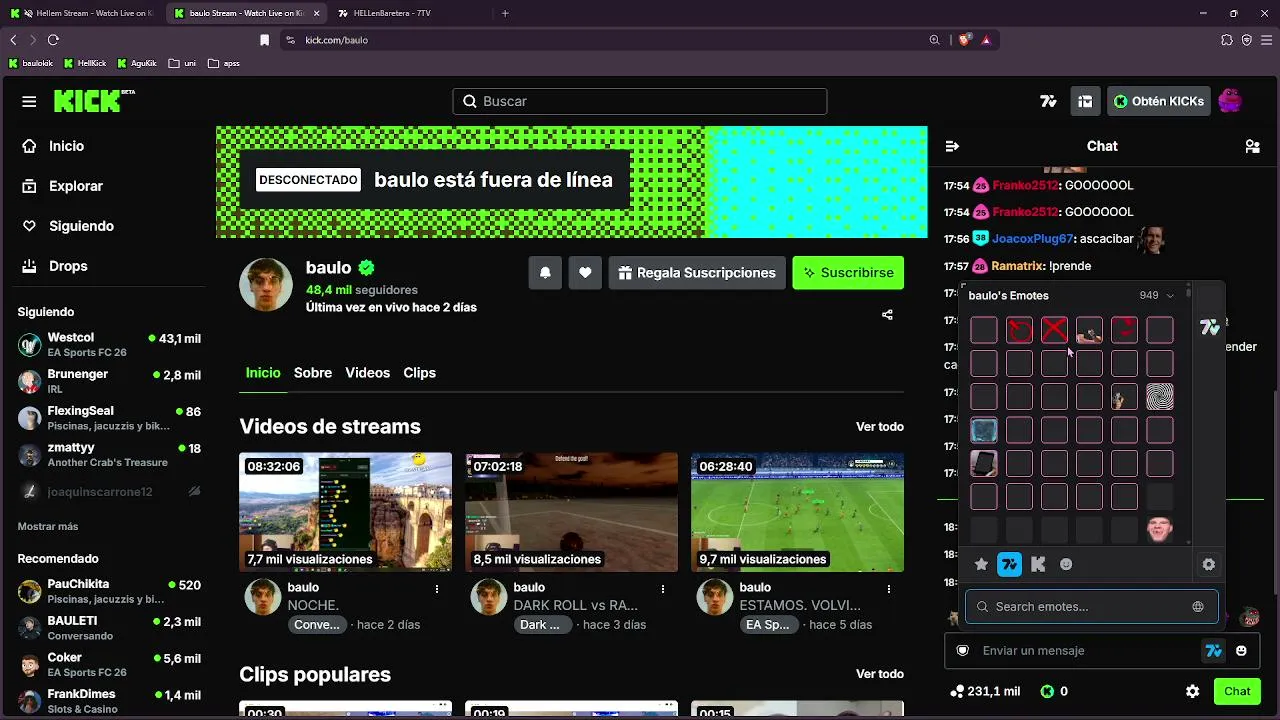Screen dimensions: 1280x720
Task: Open the rewards shop icon beside Obtén KICKs
Action: [1085, 101]
